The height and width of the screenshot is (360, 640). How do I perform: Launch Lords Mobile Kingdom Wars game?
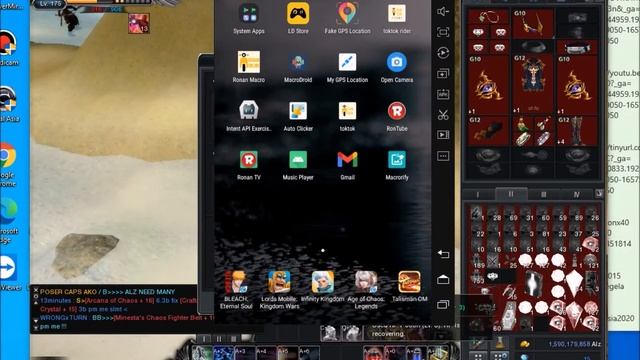point(279,282)
